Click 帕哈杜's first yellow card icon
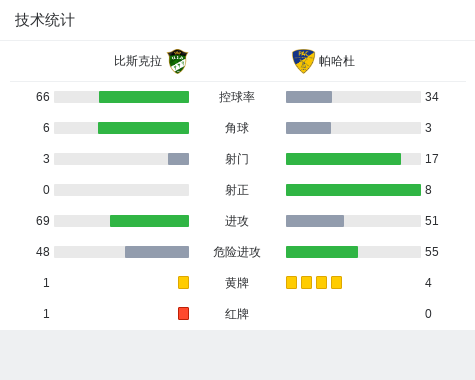Viewport: 475px width, 380px height. pos(291,282)
